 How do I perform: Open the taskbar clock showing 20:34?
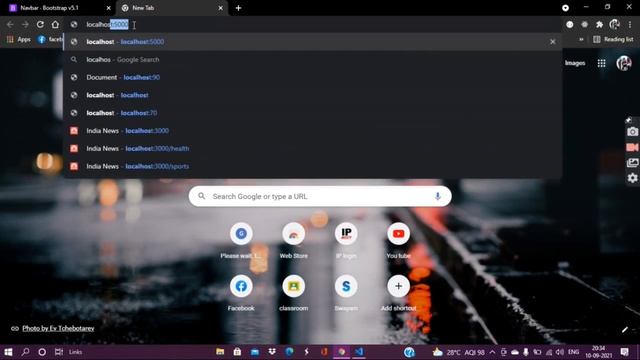coord(599,352)
